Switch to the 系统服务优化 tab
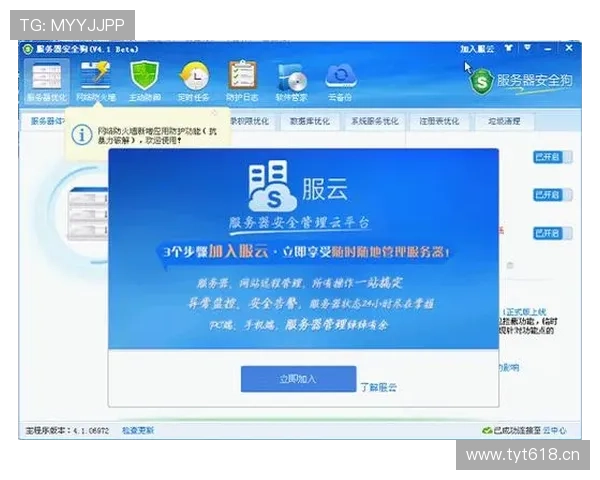This screenshot has width=600, height=480. coord(375,121)
